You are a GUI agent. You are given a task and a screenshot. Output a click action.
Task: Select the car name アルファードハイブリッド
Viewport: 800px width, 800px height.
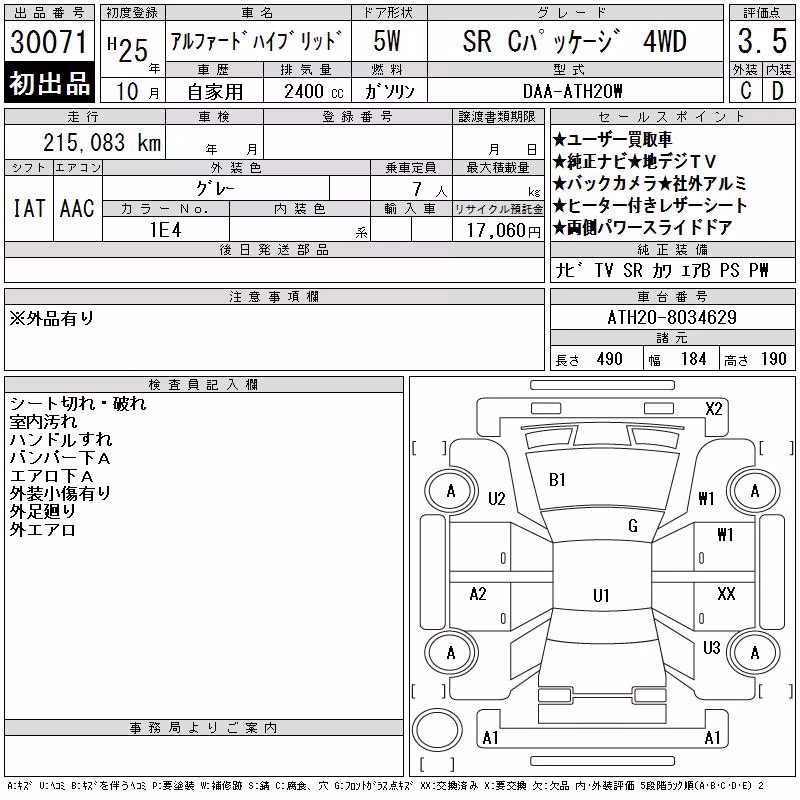[x=256, y=41]
